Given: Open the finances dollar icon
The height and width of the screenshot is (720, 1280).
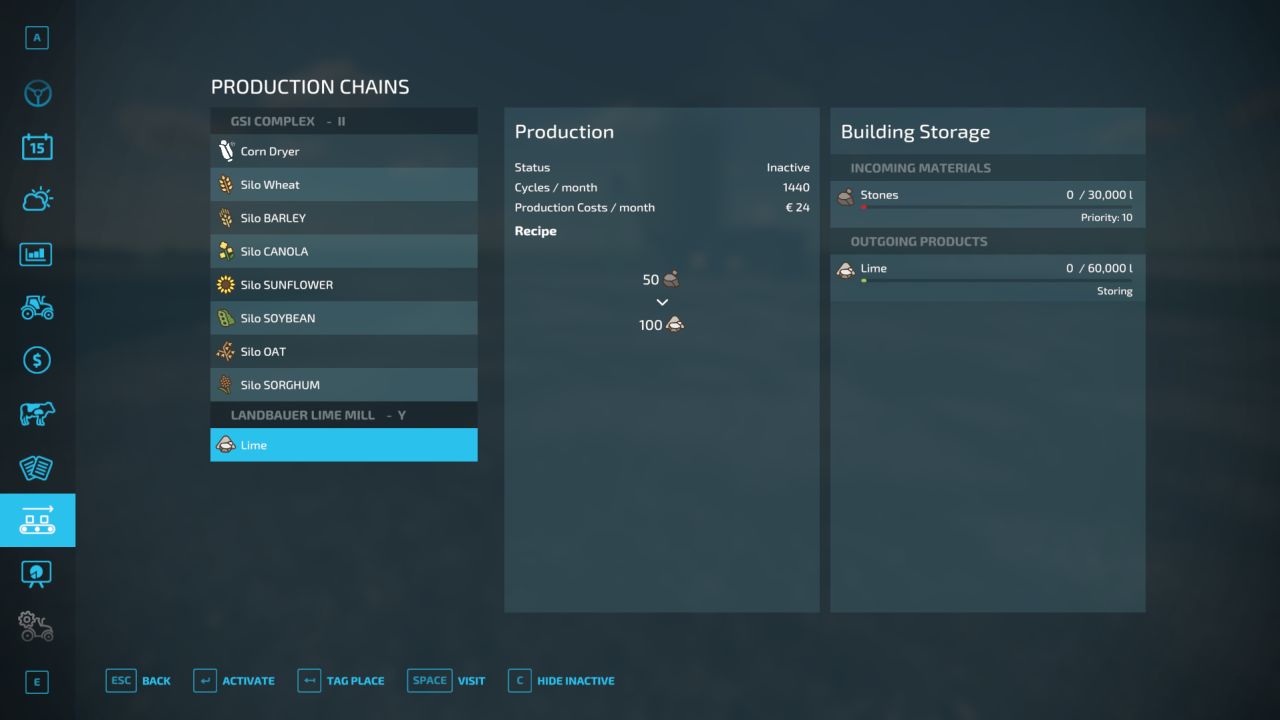Looking at the screenshot, I should tap(37, 360).
